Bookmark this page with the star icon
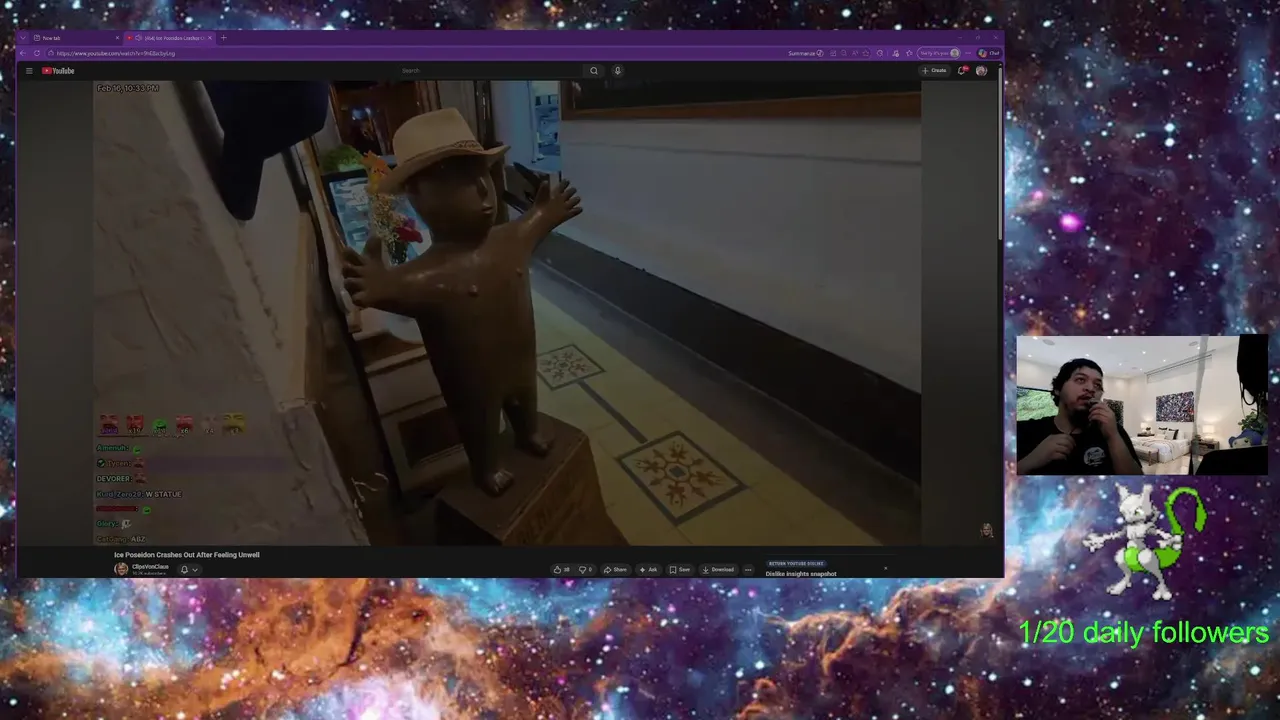1280x720 pixels. pyautogui.click(x=865, y=53)
